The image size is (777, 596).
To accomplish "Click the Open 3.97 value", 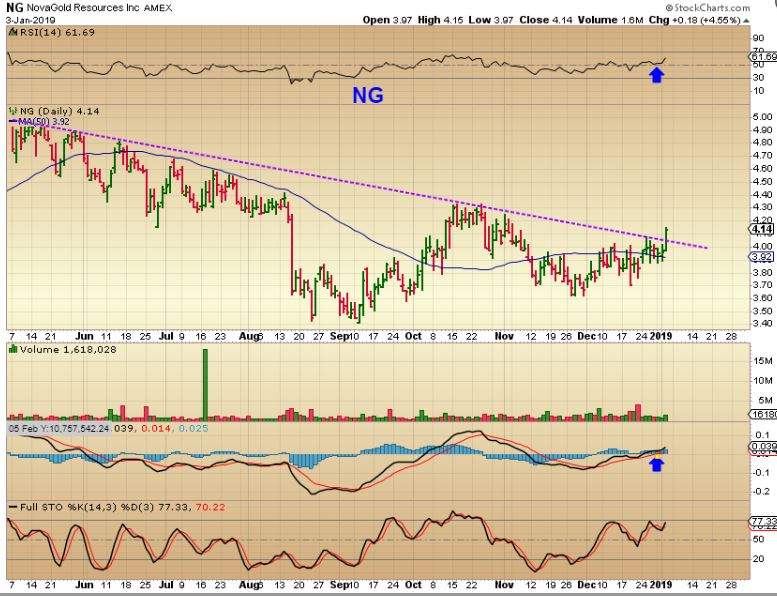I will tap(387, 20).
